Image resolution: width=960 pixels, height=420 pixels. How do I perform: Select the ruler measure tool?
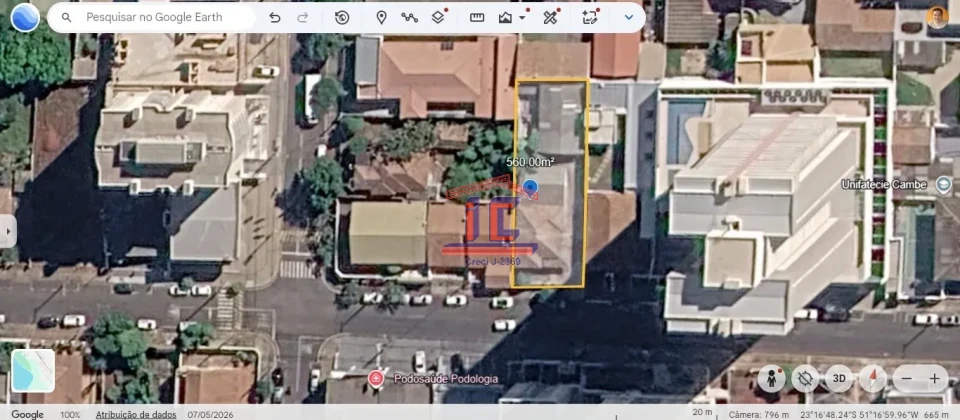pos(477,17)
